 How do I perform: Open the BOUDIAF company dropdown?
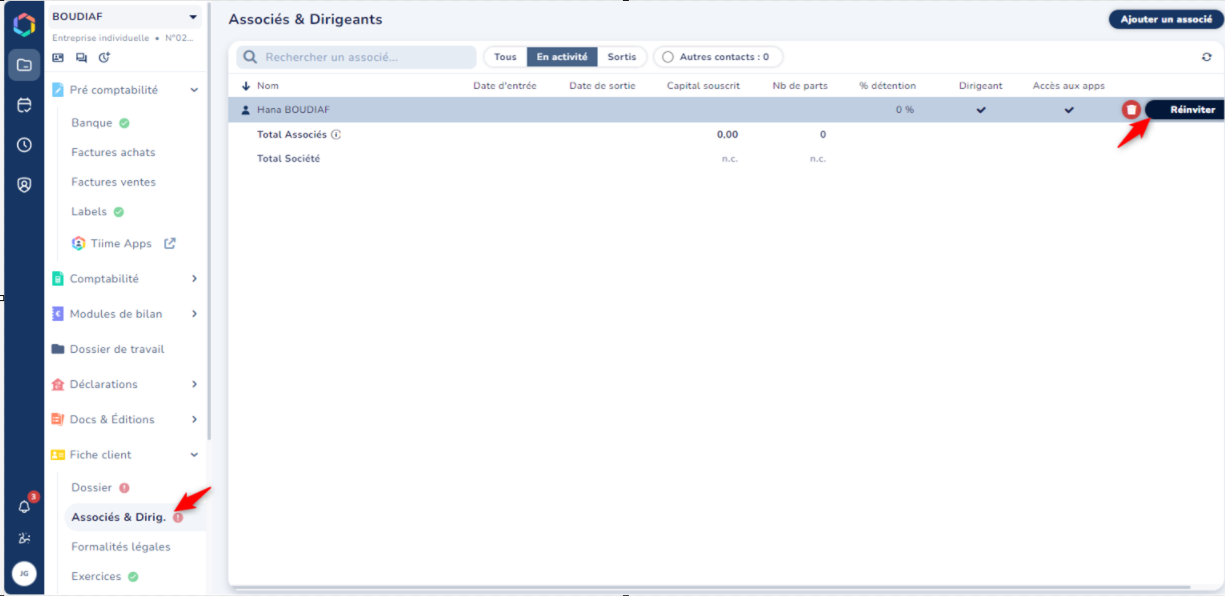point(193,17)
